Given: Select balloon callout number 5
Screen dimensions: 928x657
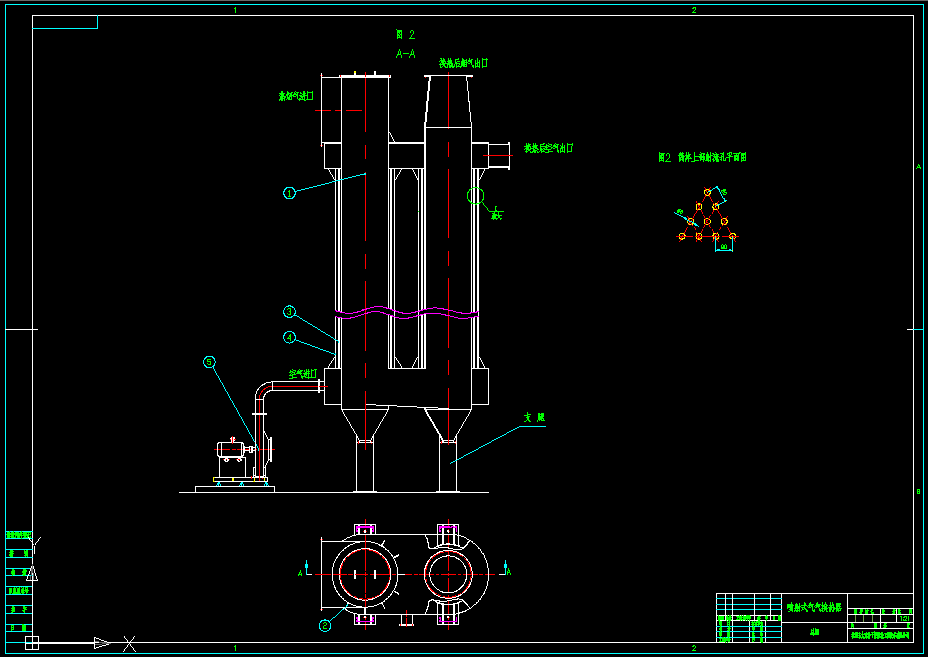Looking at the screenshot, I should coord(210,363).
